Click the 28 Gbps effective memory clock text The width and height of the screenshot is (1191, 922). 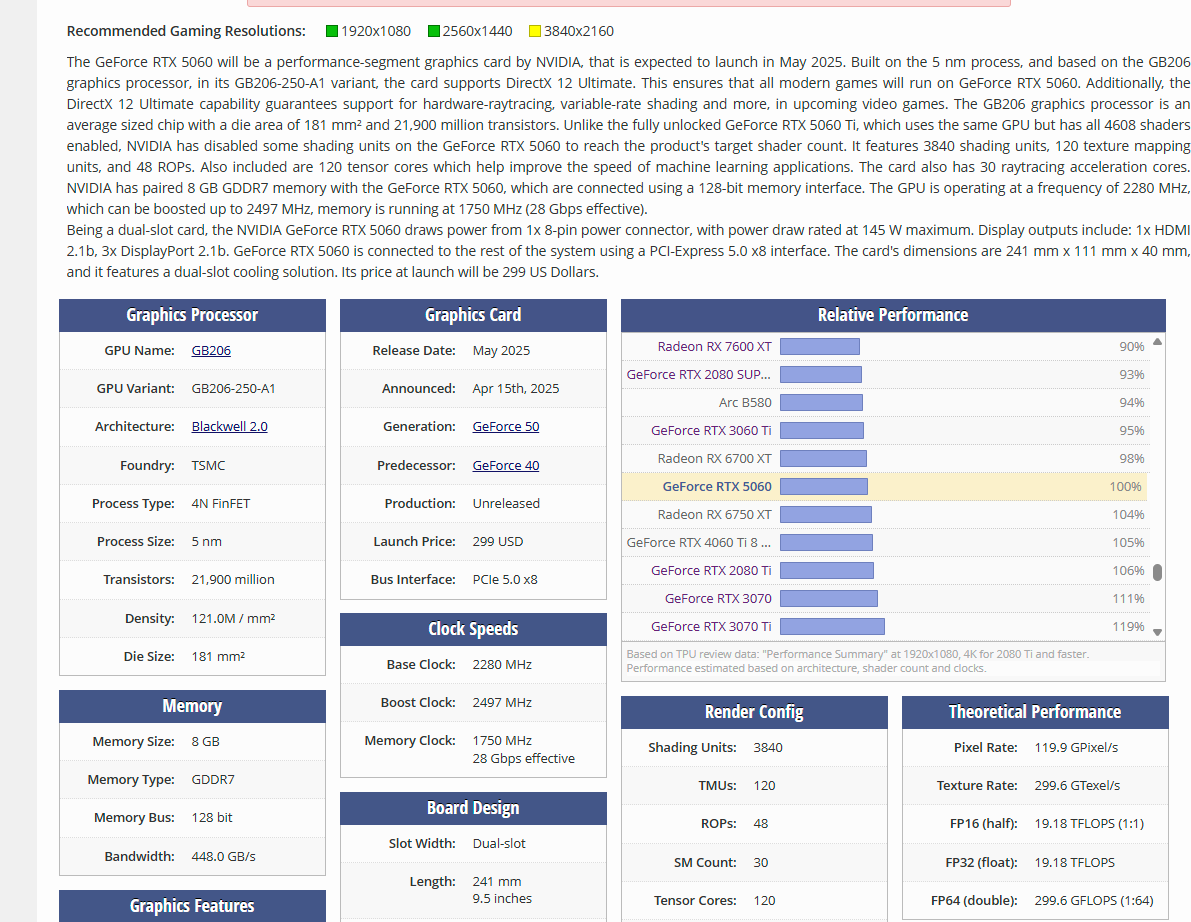point(523,758)
